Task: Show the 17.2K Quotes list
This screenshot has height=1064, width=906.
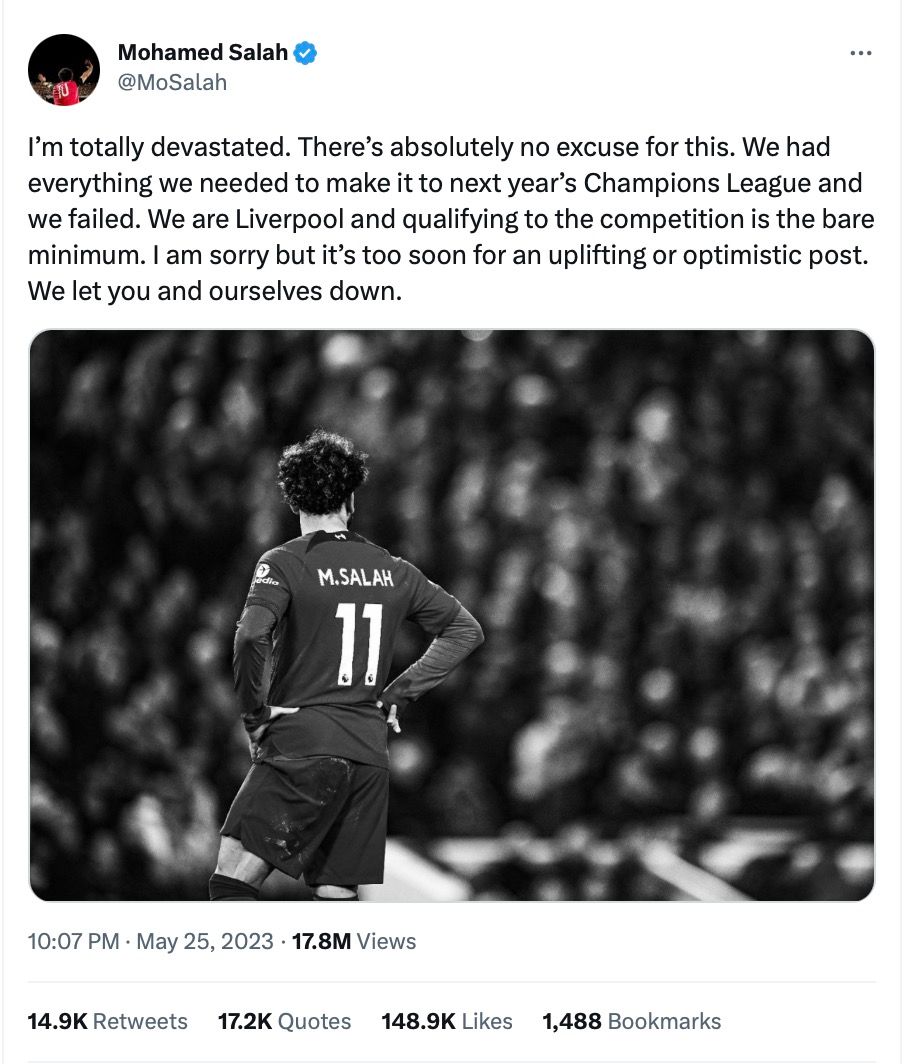Action: tap(284, 1021)
